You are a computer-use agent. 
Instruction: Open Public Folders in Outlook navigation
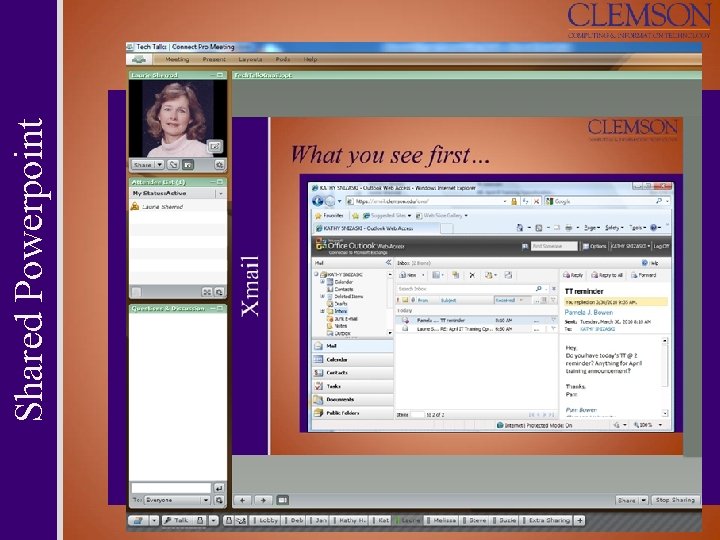[353, 413]
